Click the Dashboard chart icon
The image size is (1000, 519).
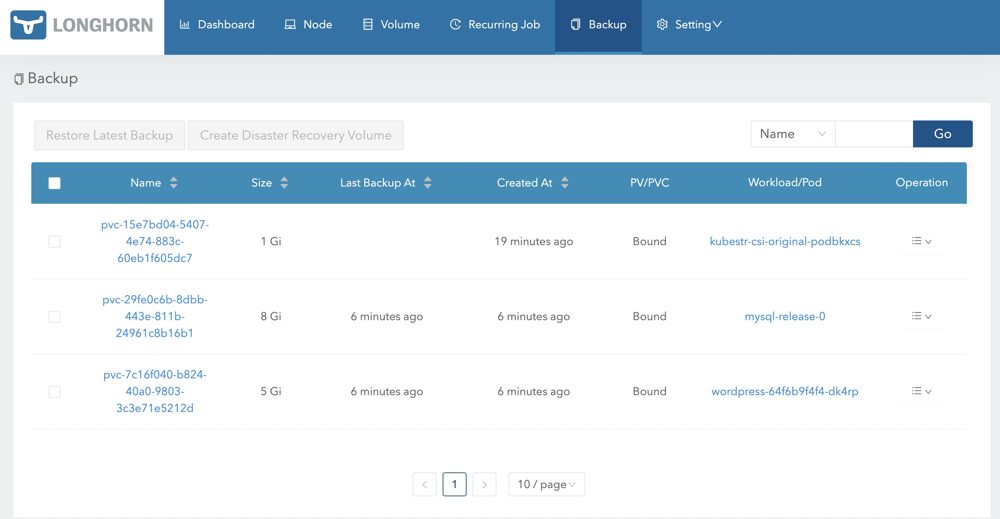(184, 25)
